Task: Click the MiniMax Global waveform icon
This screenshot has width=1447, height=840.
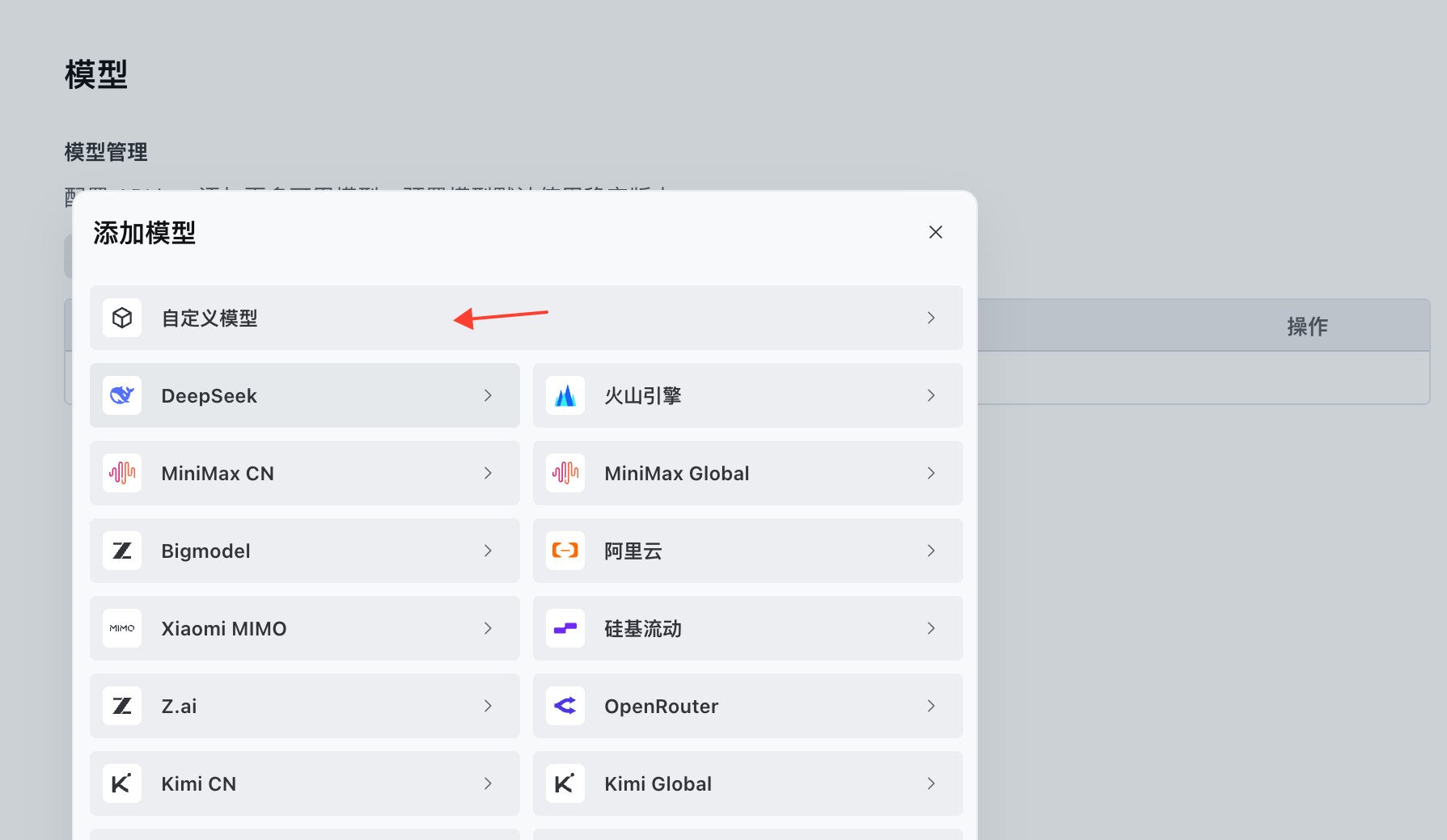Action: pyautogui.click(x=565, y=473)
